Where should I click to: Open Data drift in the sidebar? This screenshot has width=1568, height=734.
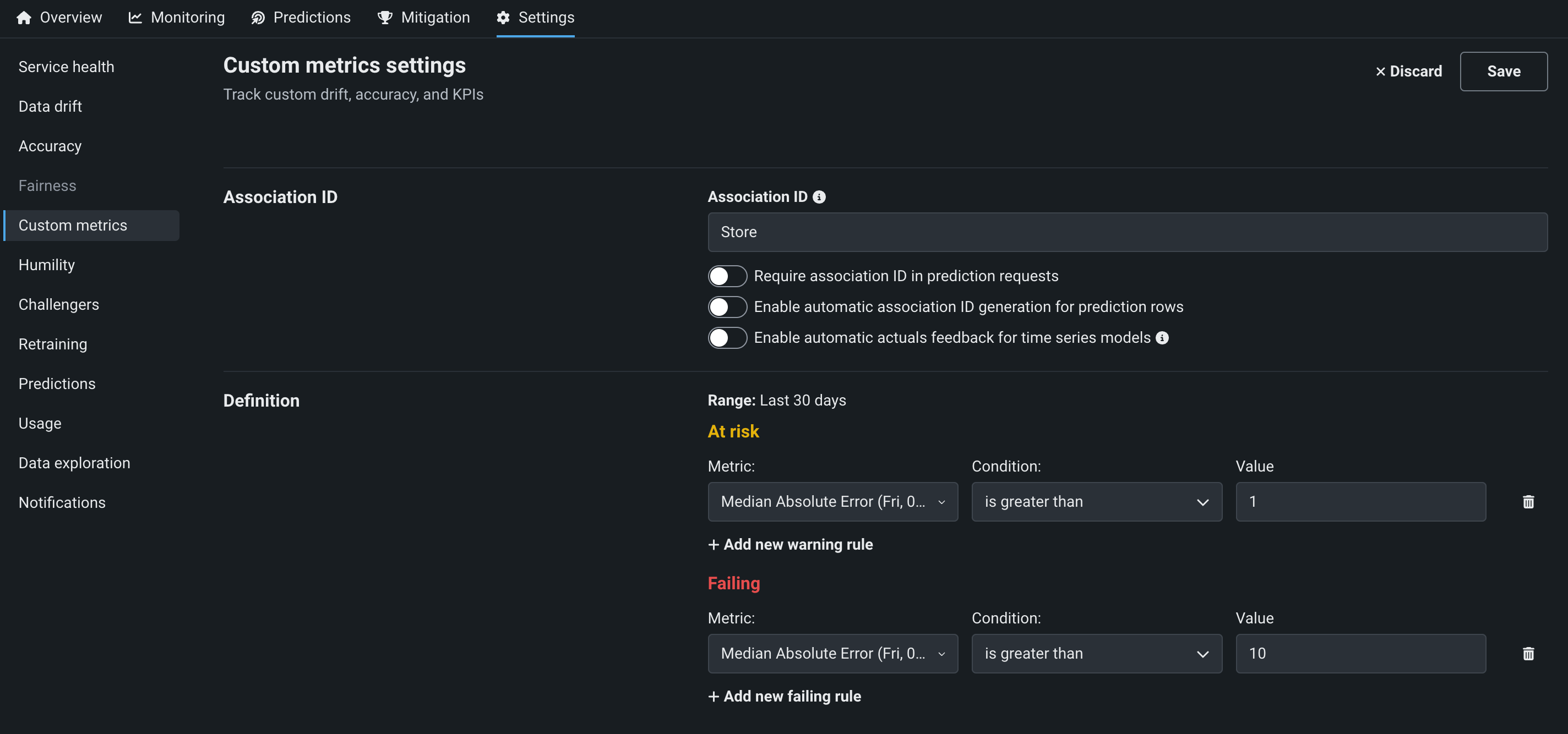(50, 106)
